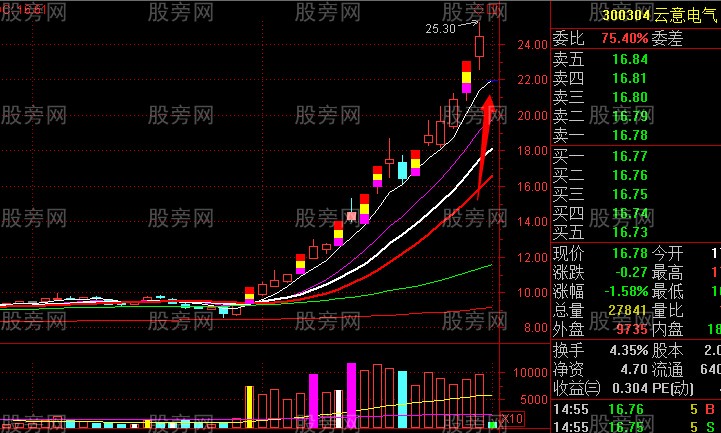Screen dimensions: 721x433
Task: Click the 卖五 row label
Action: coord(568,59)
